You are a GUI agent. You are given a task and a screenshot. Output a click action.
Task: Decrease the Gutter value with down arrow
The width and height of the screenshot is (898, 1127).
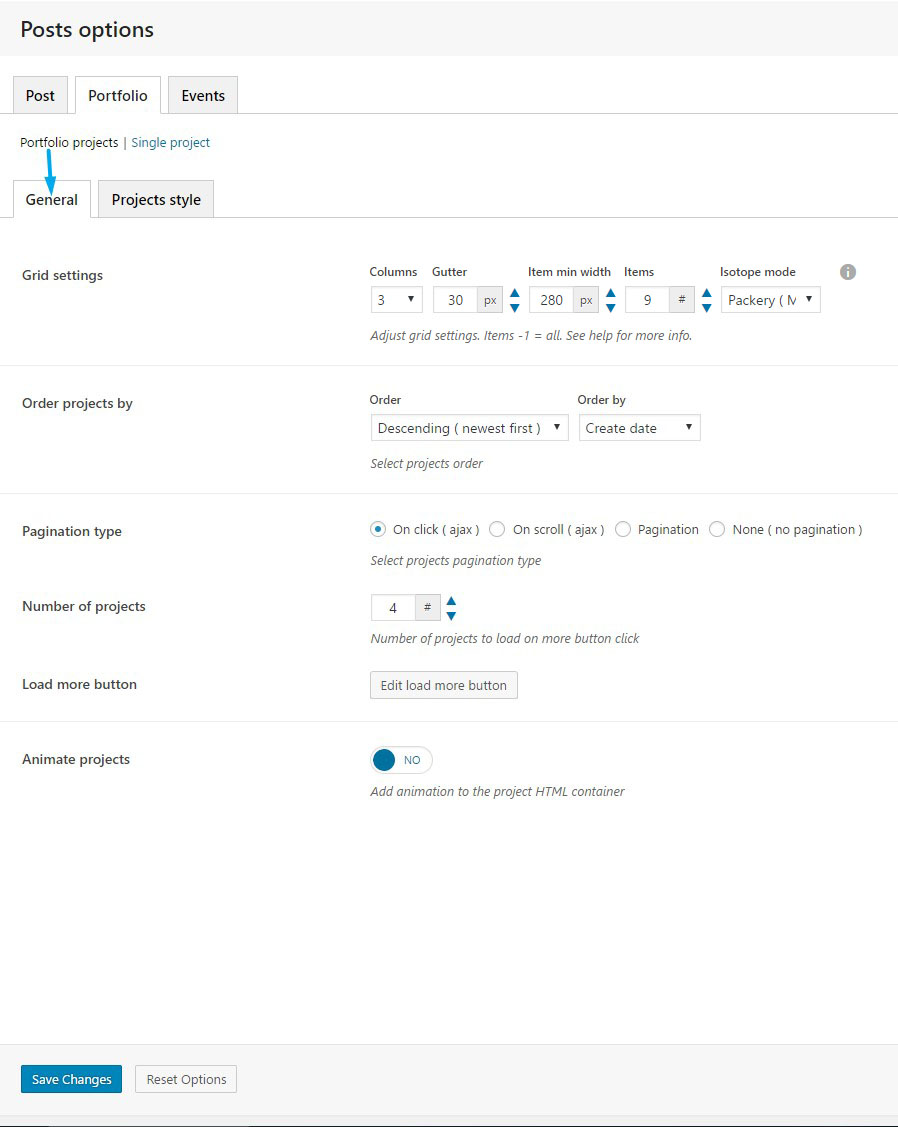(515, 308)
